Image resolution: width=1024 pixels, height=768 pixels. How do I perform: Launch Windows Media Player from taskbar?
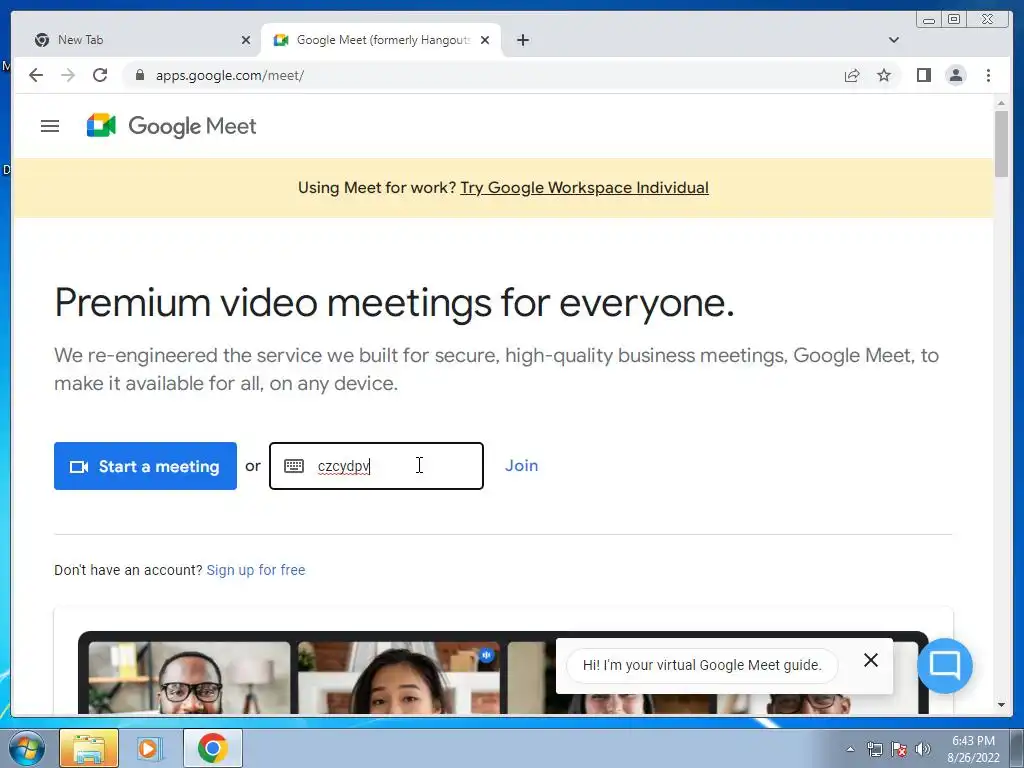[x=149, y=748]
